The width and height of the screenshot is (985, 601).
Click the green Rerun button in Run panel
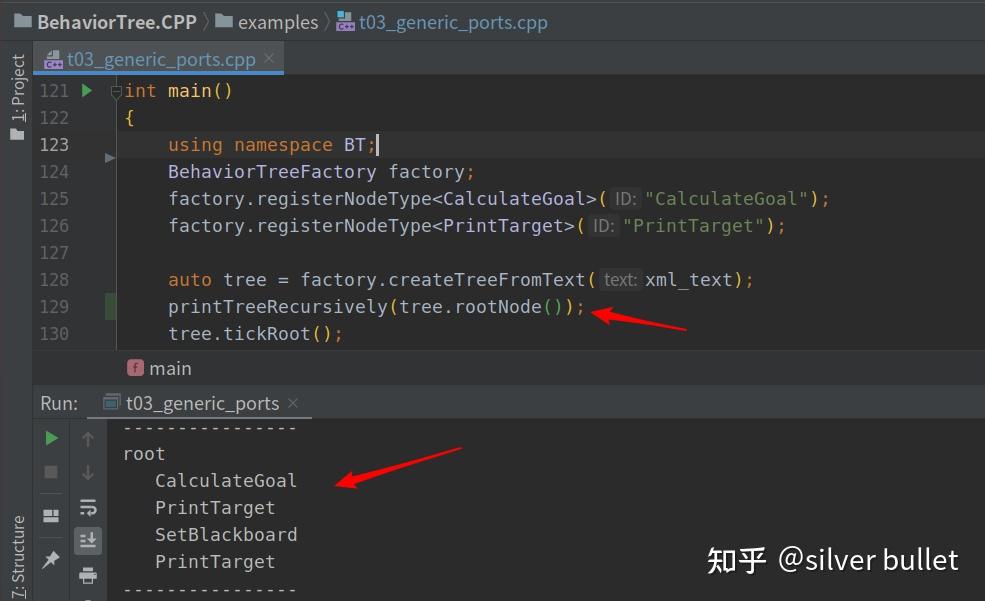[51, 438]
